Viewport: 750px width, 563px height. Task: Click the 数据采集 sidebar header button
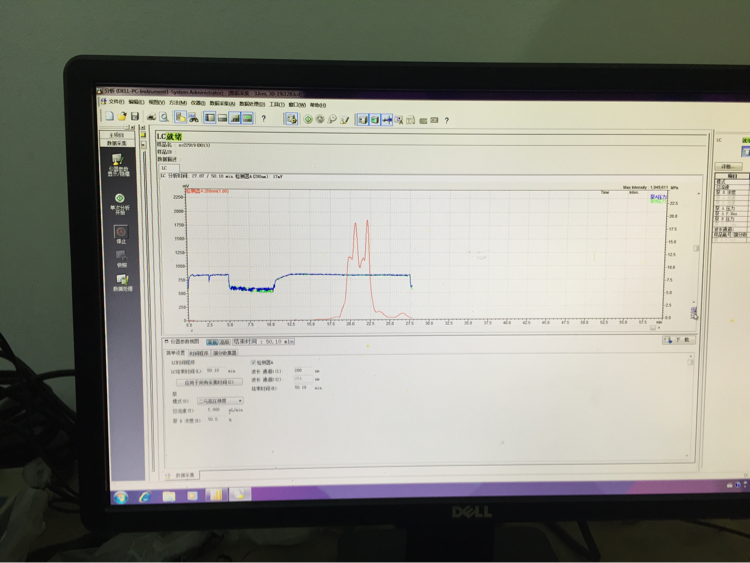116,143
